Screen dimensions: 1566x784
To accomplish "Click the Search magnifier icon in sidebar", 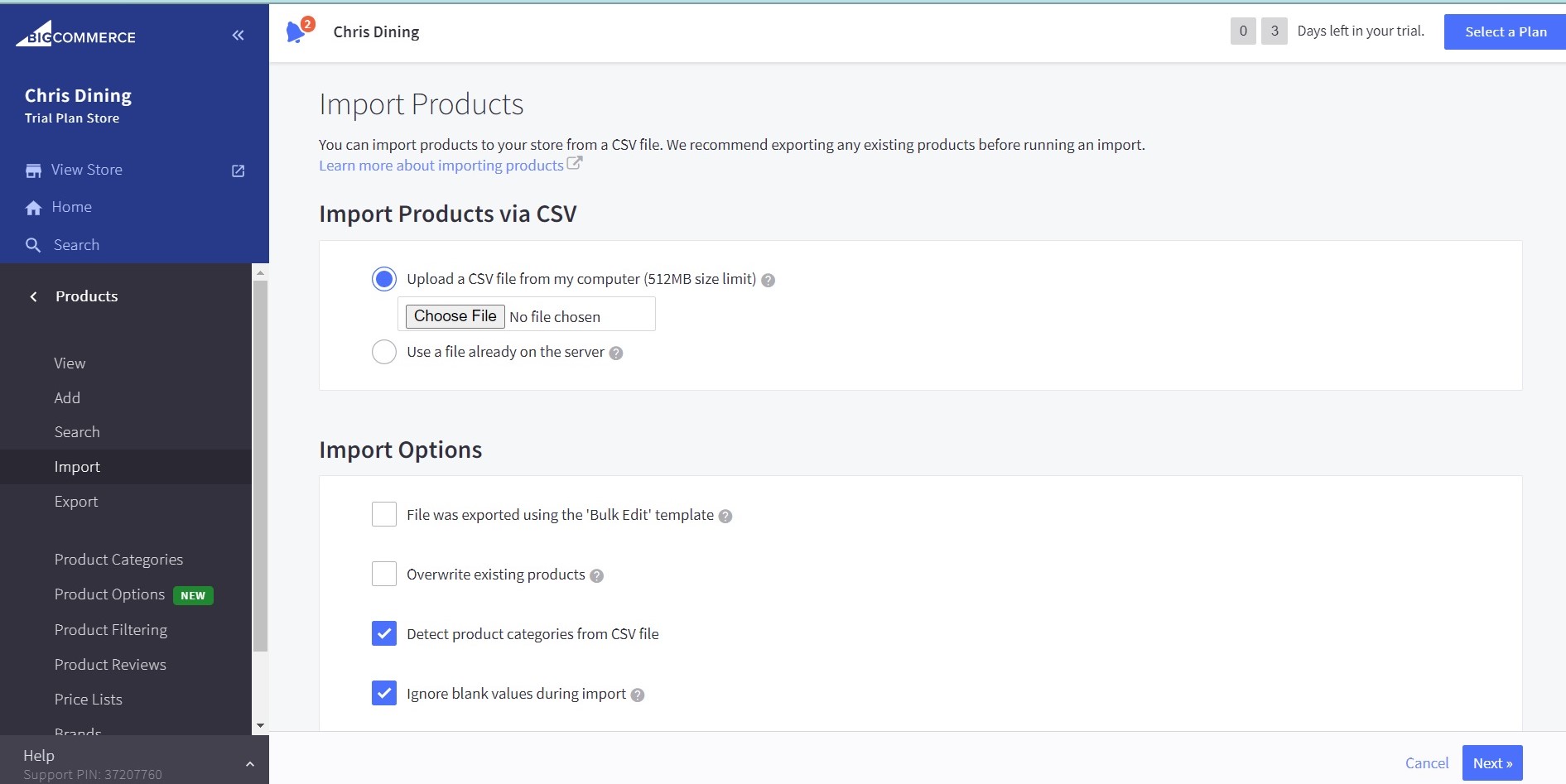I will 33,245.
